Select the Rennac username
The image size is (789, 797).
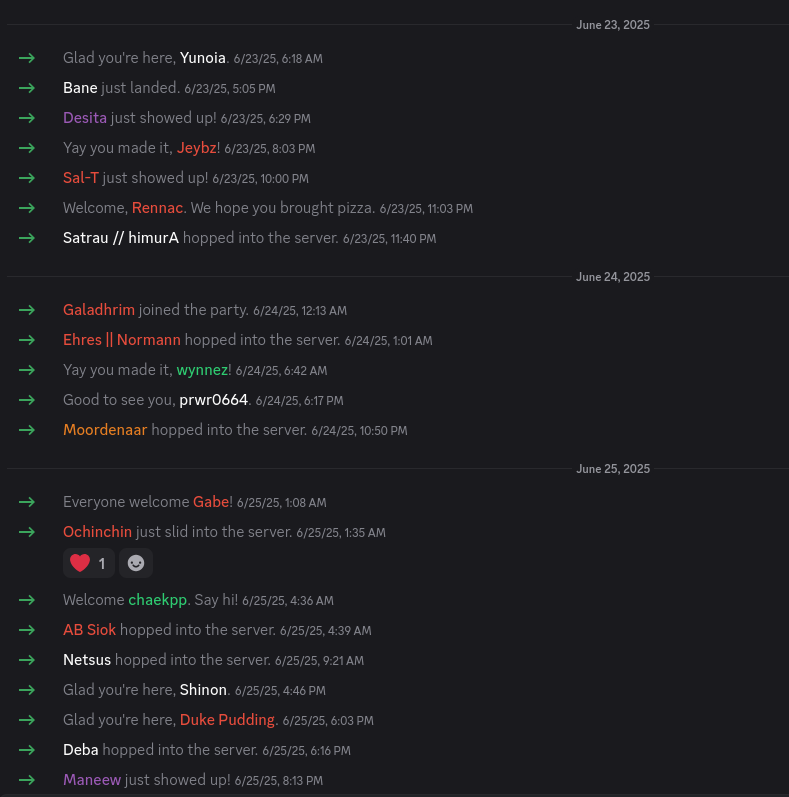[x=157, y=208]
